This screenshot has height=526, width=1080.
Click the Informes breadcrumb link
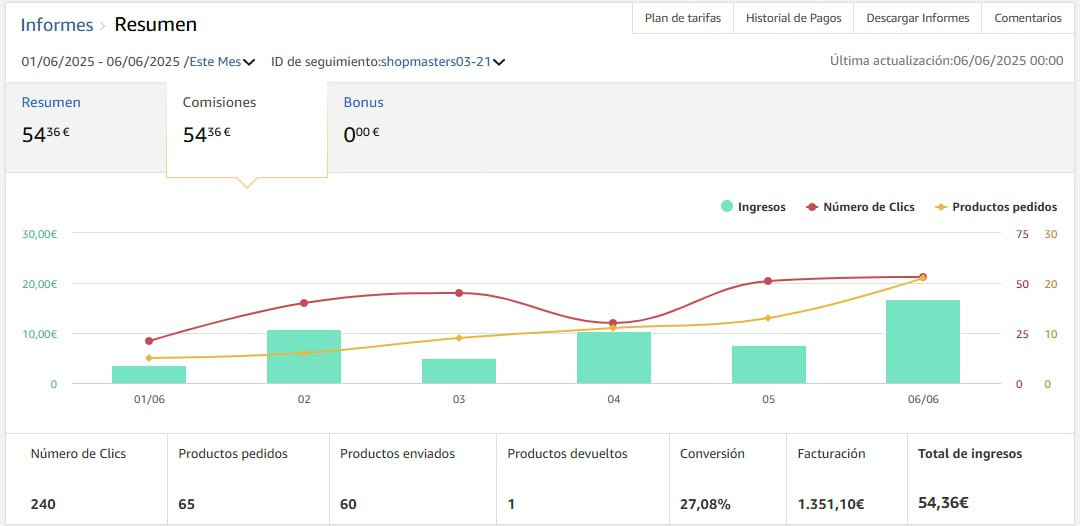pos(57,25)
